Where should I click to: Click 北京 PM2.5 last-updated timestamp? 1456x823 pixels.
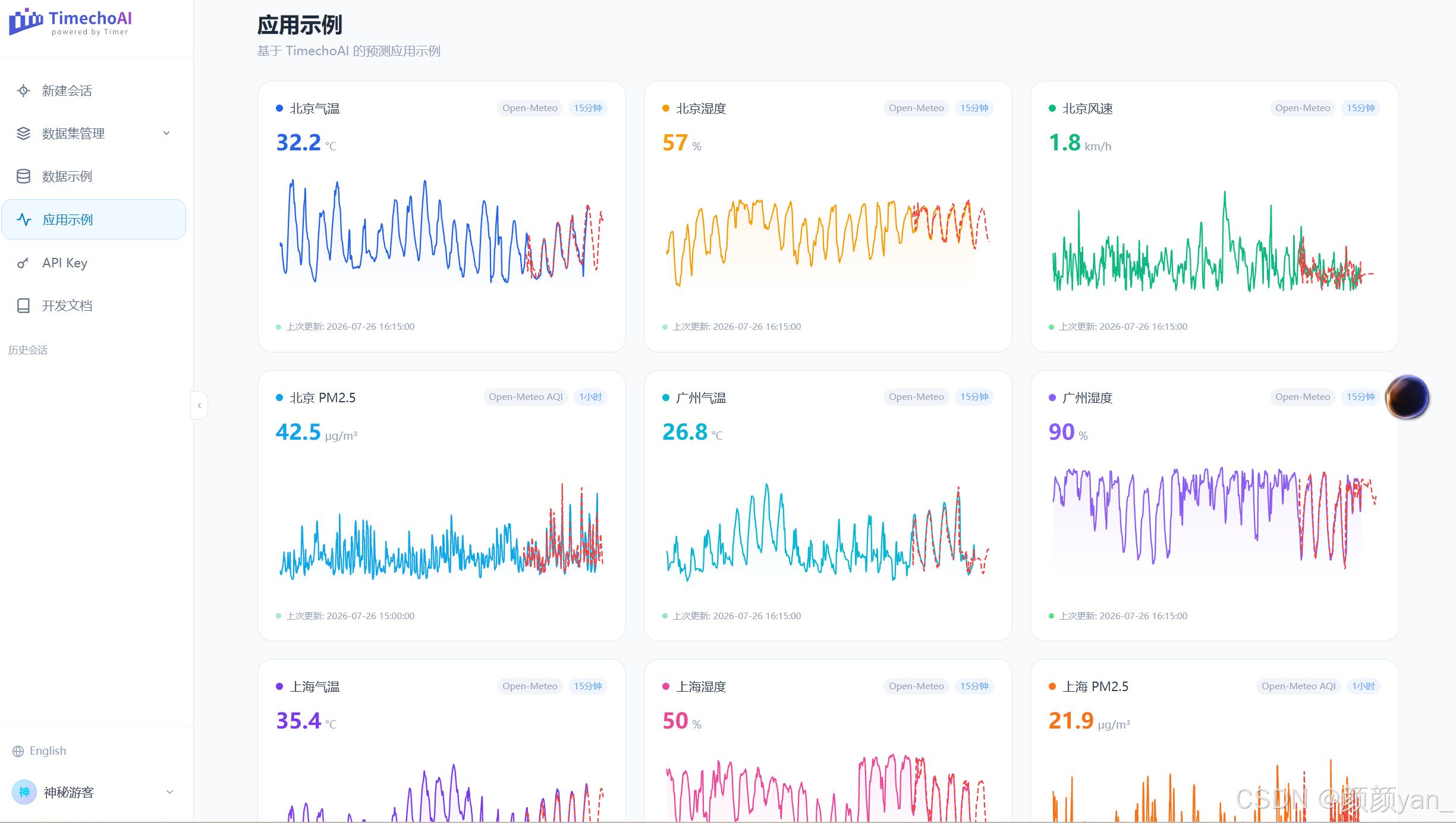tap(350, 616)
